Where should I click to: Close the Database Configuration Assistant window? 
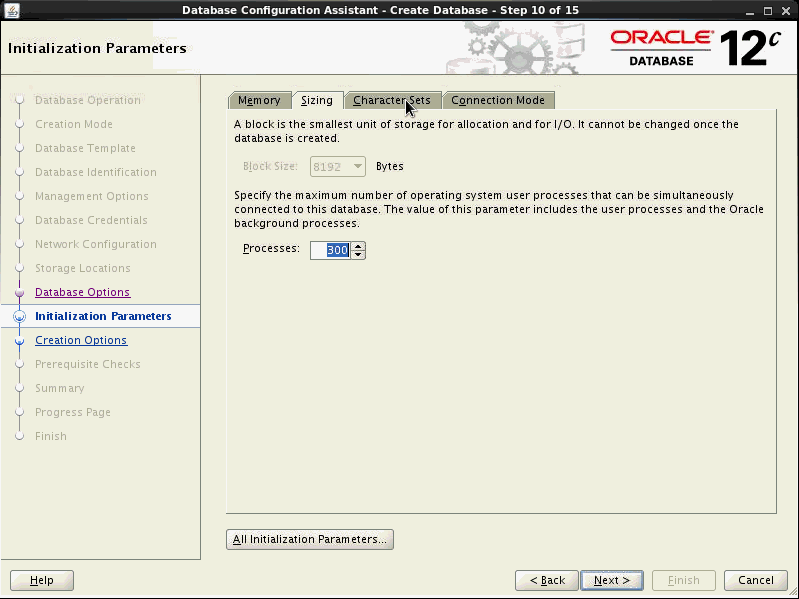pos(786,11)
